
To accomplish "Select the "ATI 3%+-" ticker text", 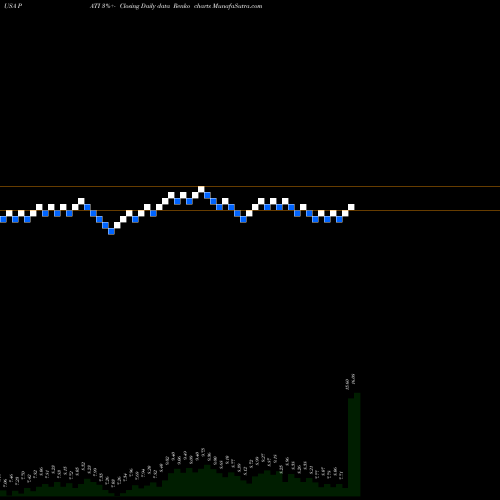I will [103, 6].
